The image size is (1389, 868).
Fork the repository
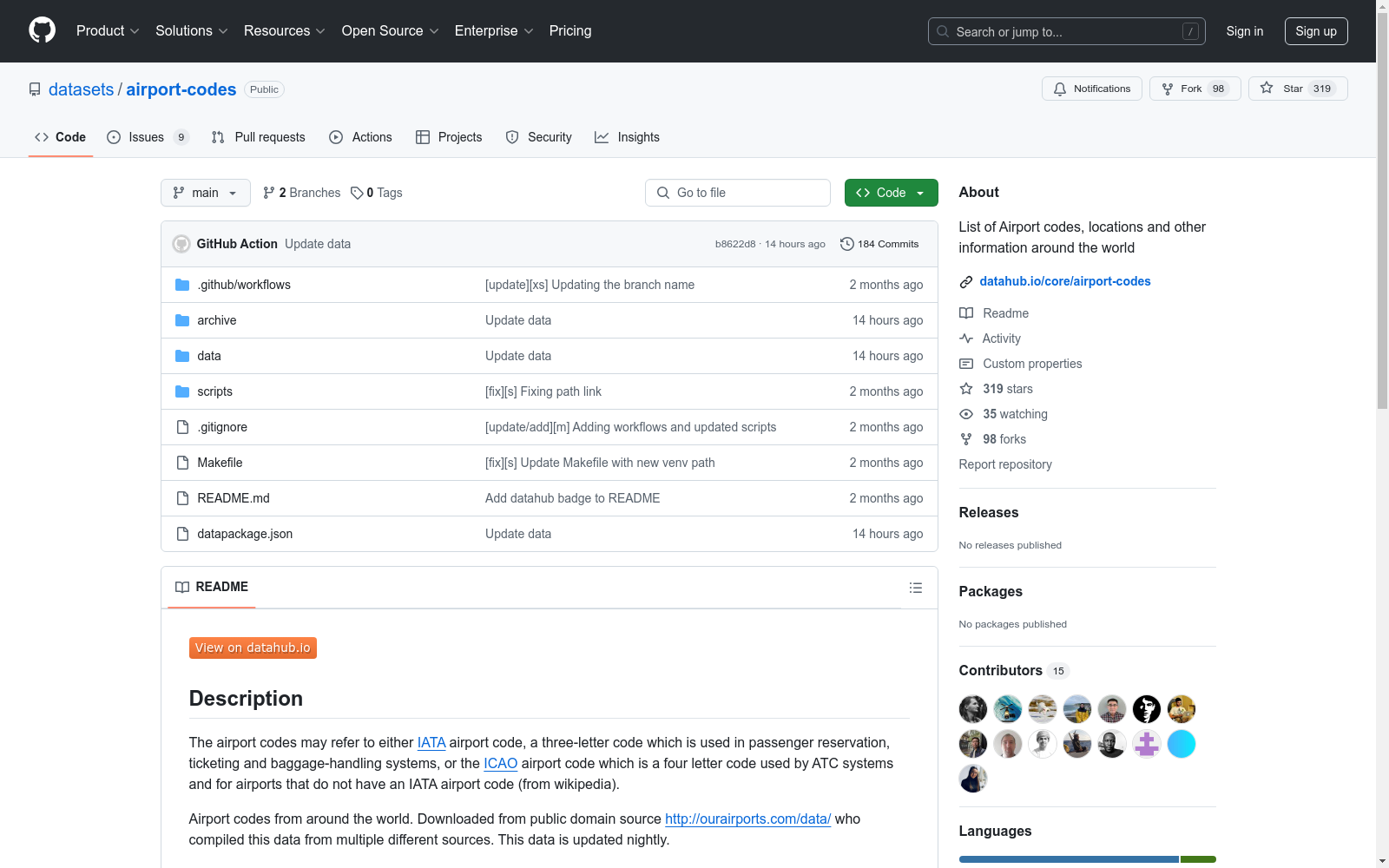click(1195, 89)
